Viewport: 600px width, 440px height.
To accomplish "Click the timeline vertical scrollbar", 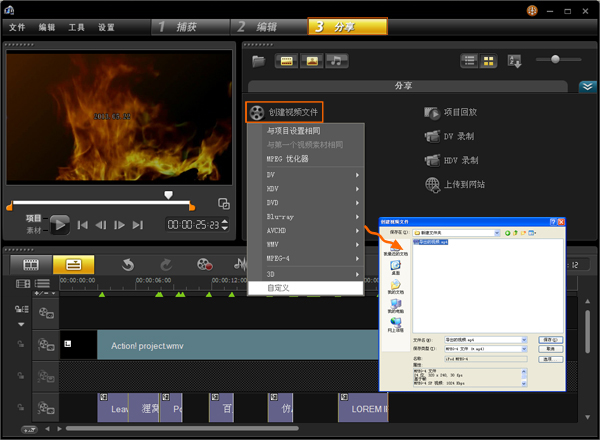I will pyautogui.click(x=587, y=331).
